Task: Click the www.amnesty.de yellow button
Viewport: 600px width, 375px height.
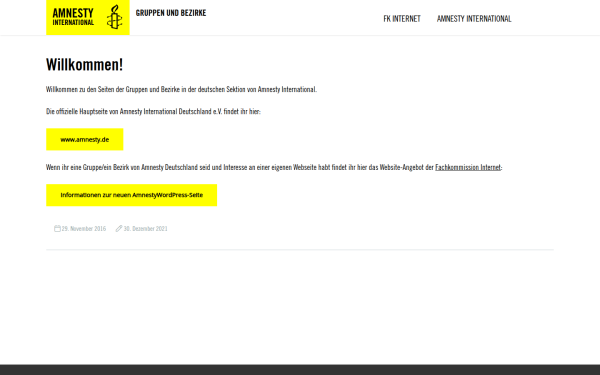Action: click(x=85, y=139)
